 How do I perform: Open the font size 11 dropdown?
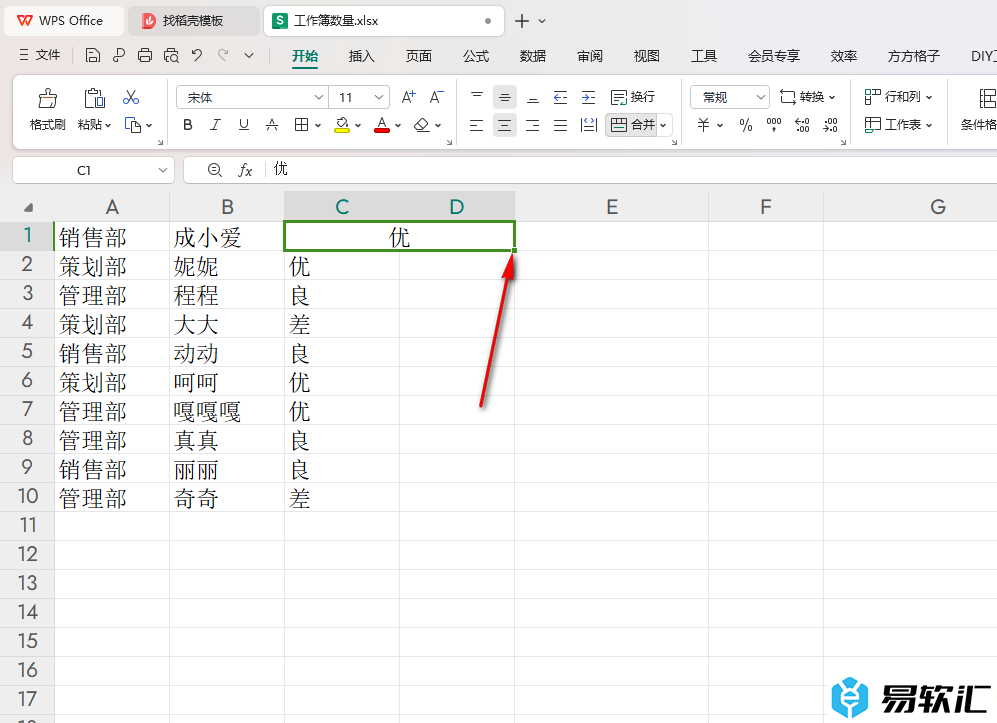379,97
